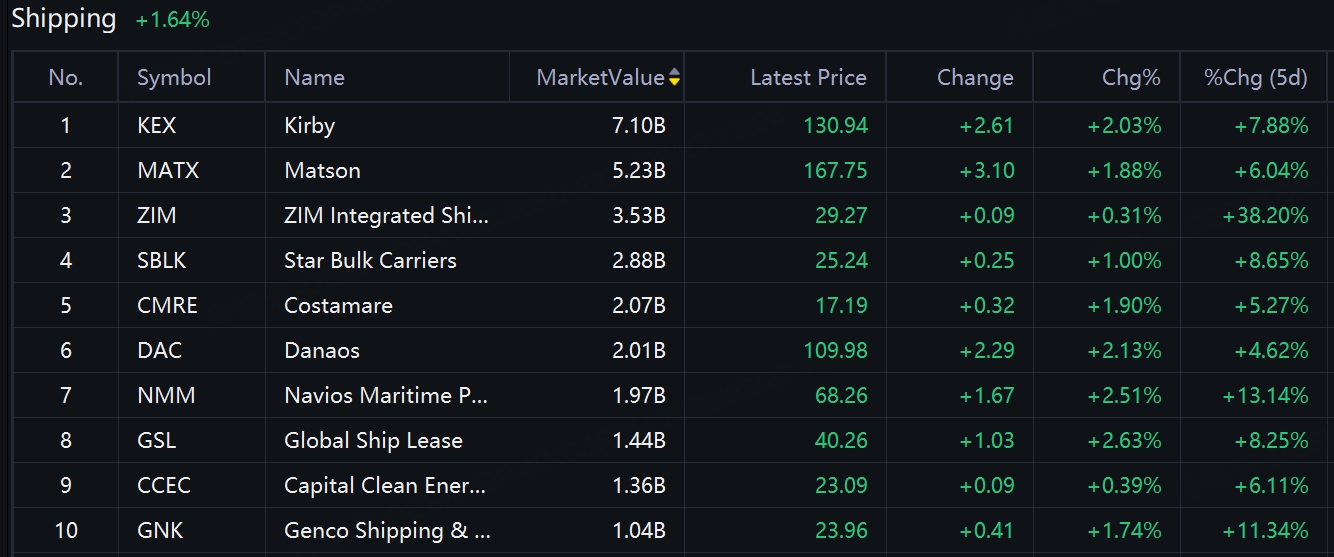Click the 23.09 latest price
The width and height of the screenshot is (1334, 557).
pos(841,485)
